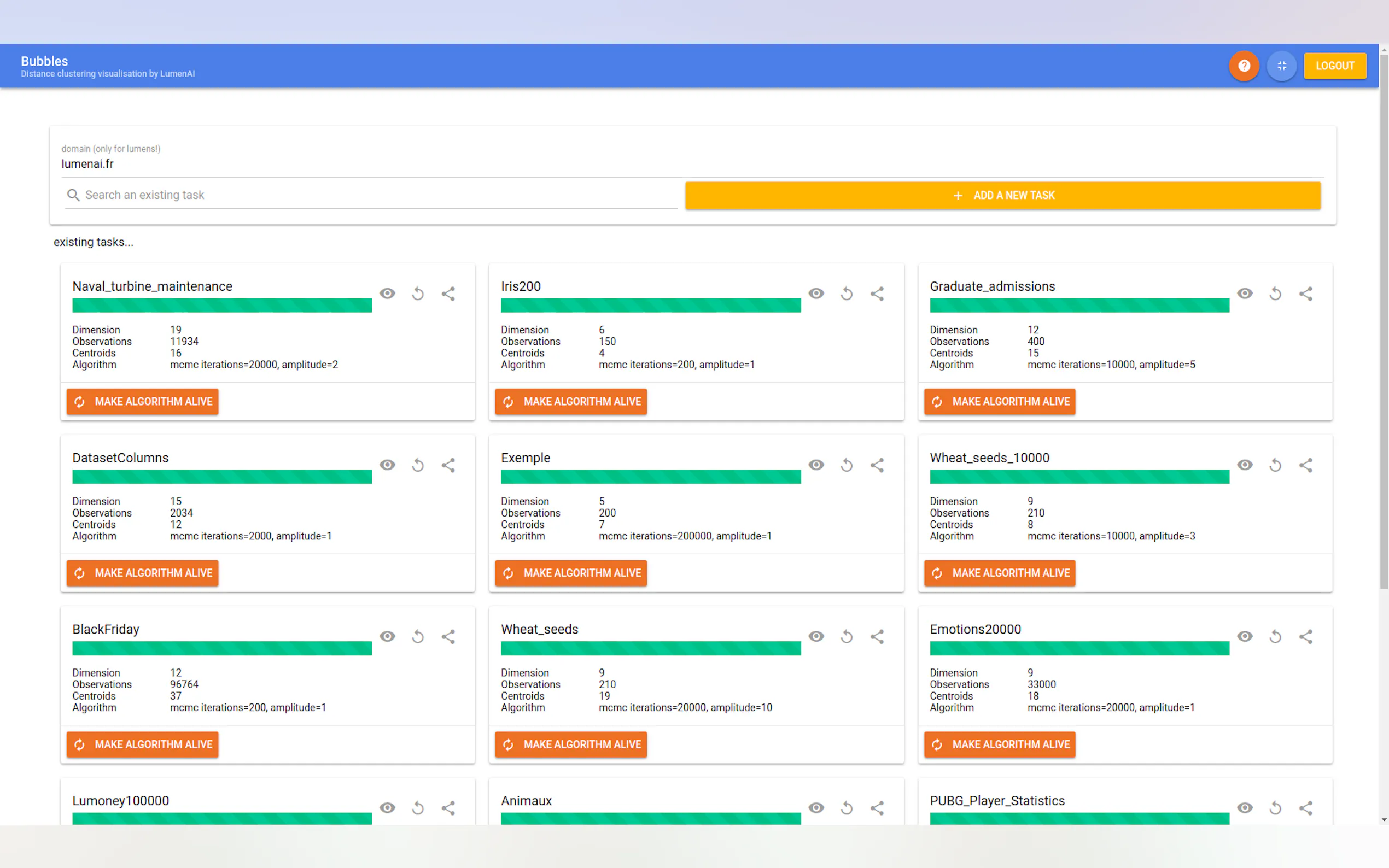
Task: Share the Graduate_admissions task
Action: (1305, 294)
